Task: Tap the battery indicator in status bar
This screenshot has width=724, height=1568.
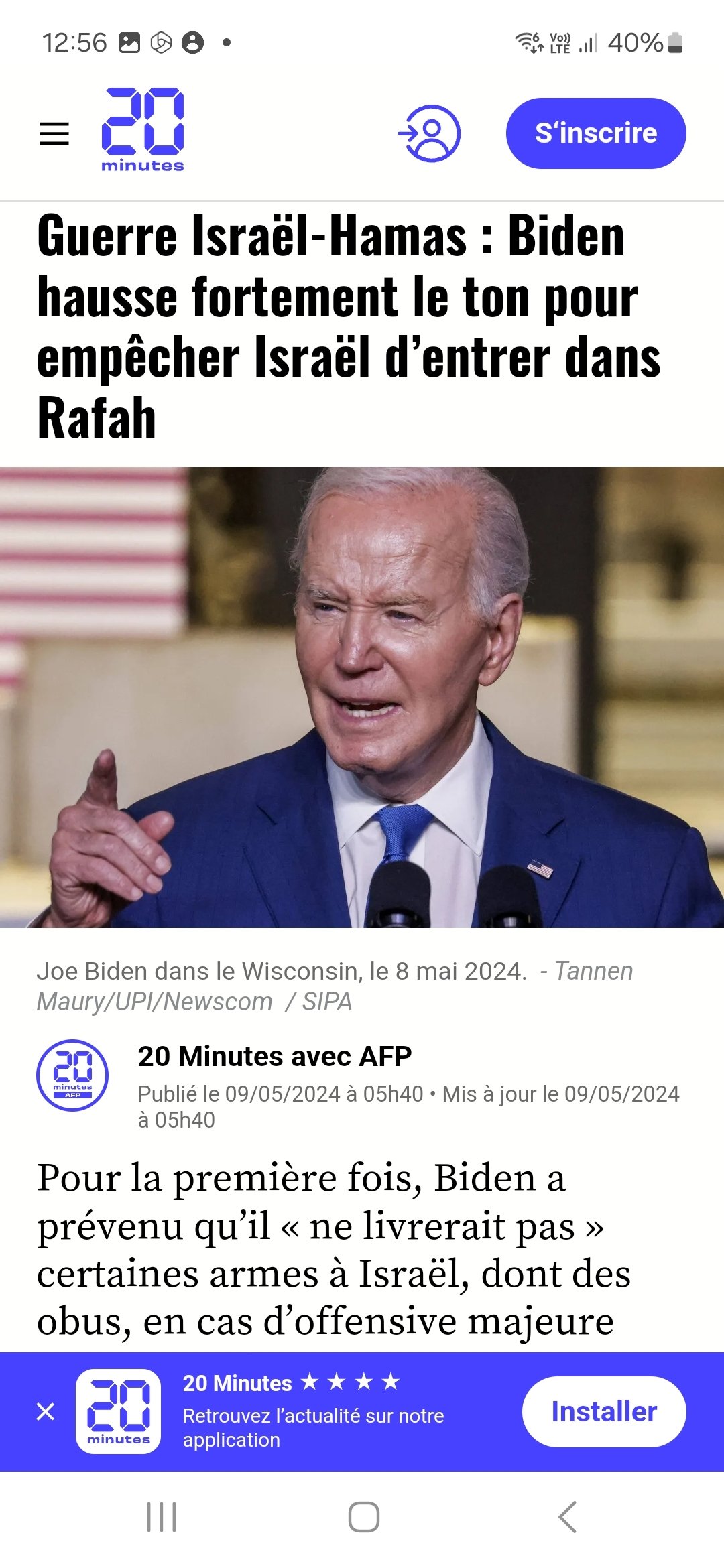Action: pos(676,43)
